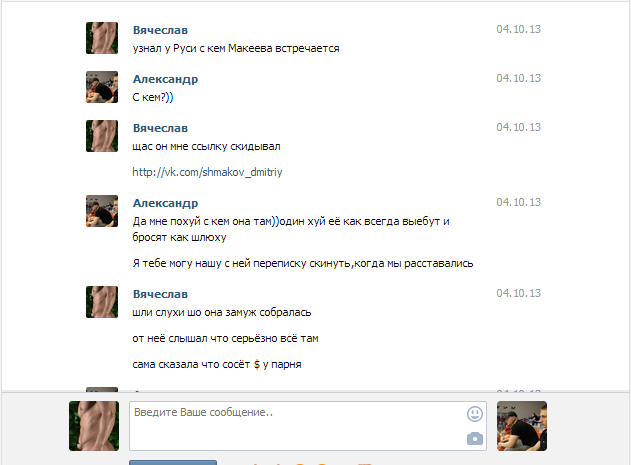Image resolution: width=631 pixels, height=465 pixels.
Task: Click the camera attach photo icon
Action: pyautogui.click(x=474, y=438)
